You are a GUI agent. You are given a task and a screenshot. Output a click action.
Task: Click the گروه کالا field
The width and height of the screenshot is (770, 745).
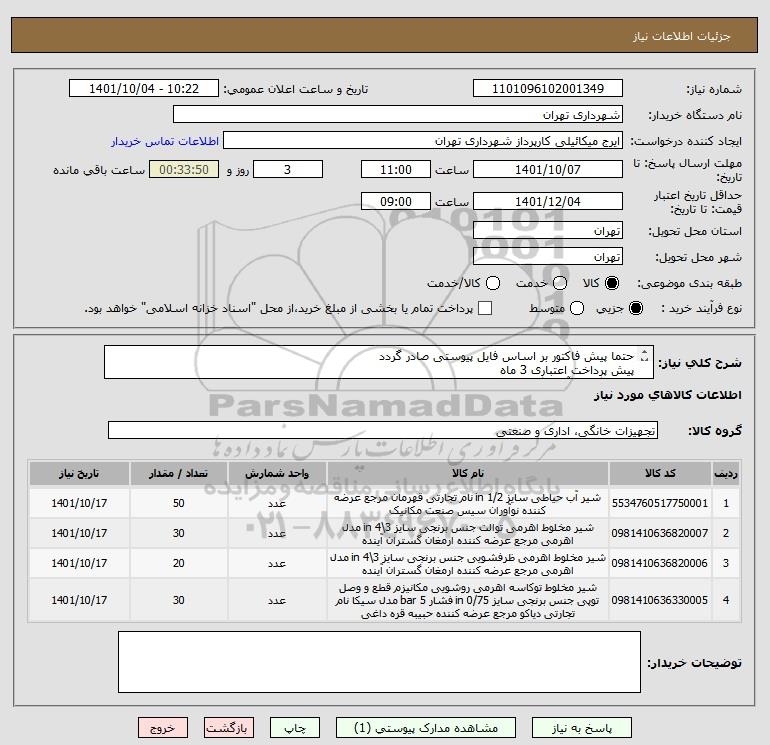(383, 430)
